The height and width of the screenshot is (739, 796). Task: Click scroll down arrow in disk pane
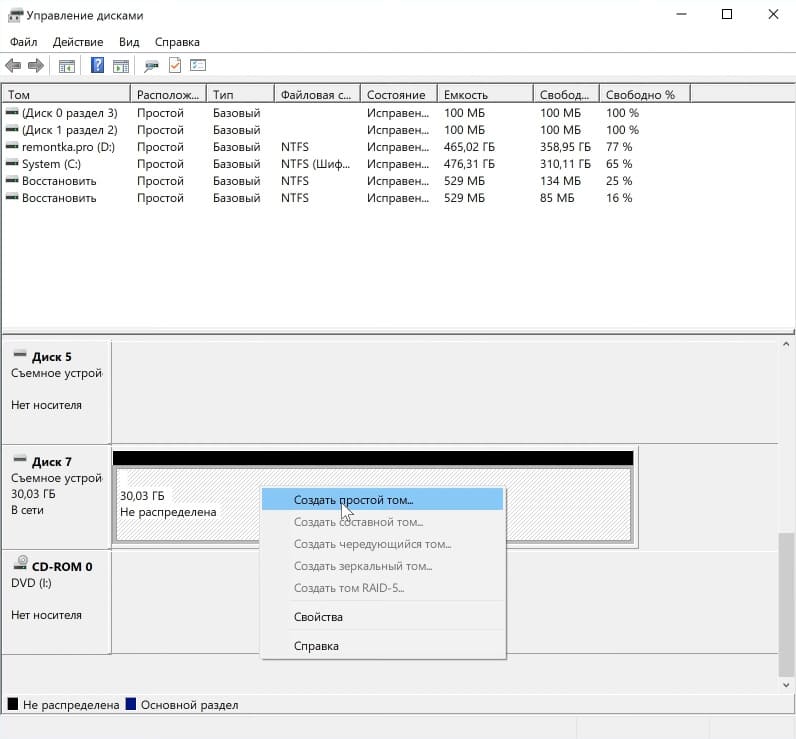coord(786,685)
